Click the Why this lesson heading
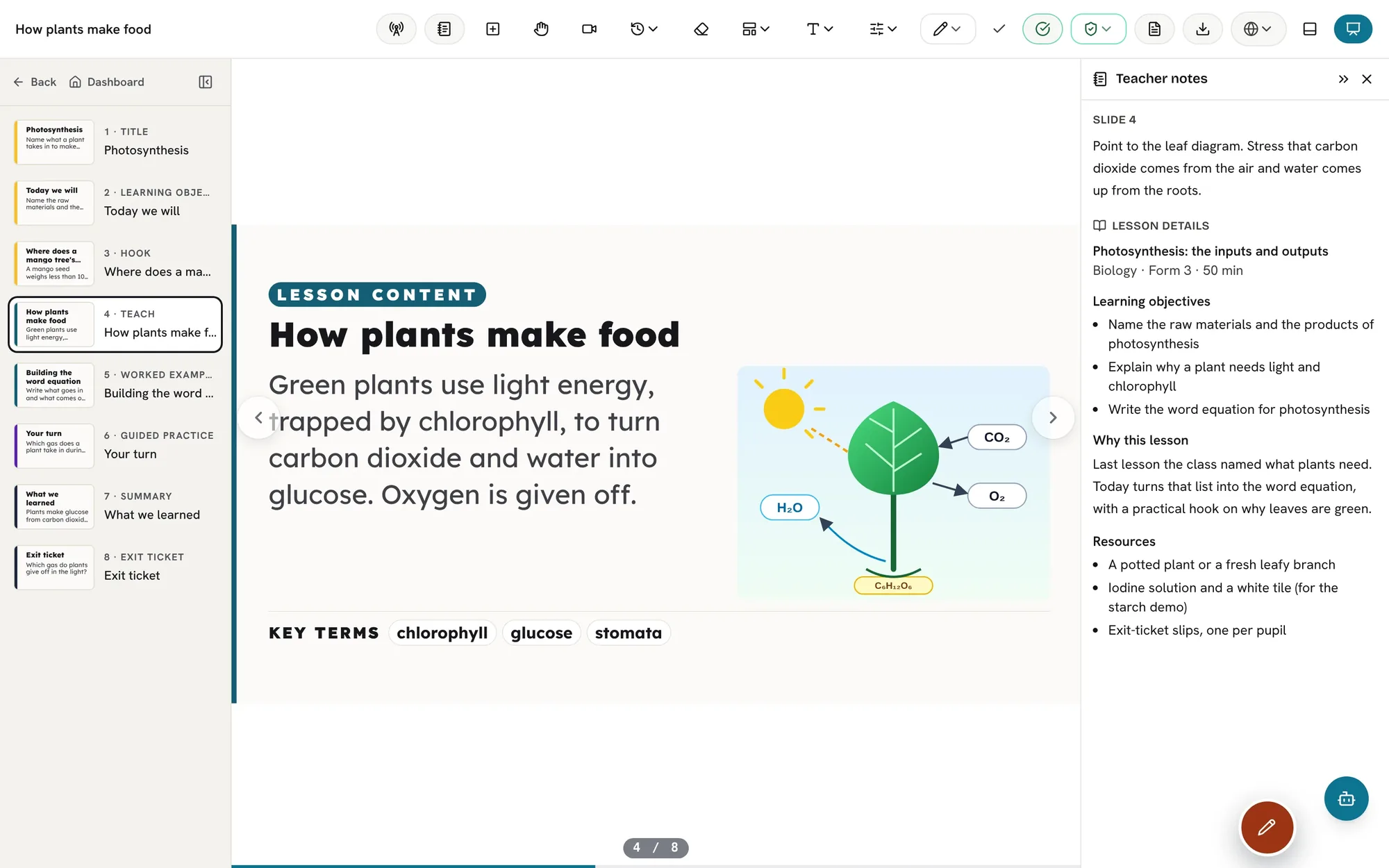 pyautogui.click(x=1140, y=440)
